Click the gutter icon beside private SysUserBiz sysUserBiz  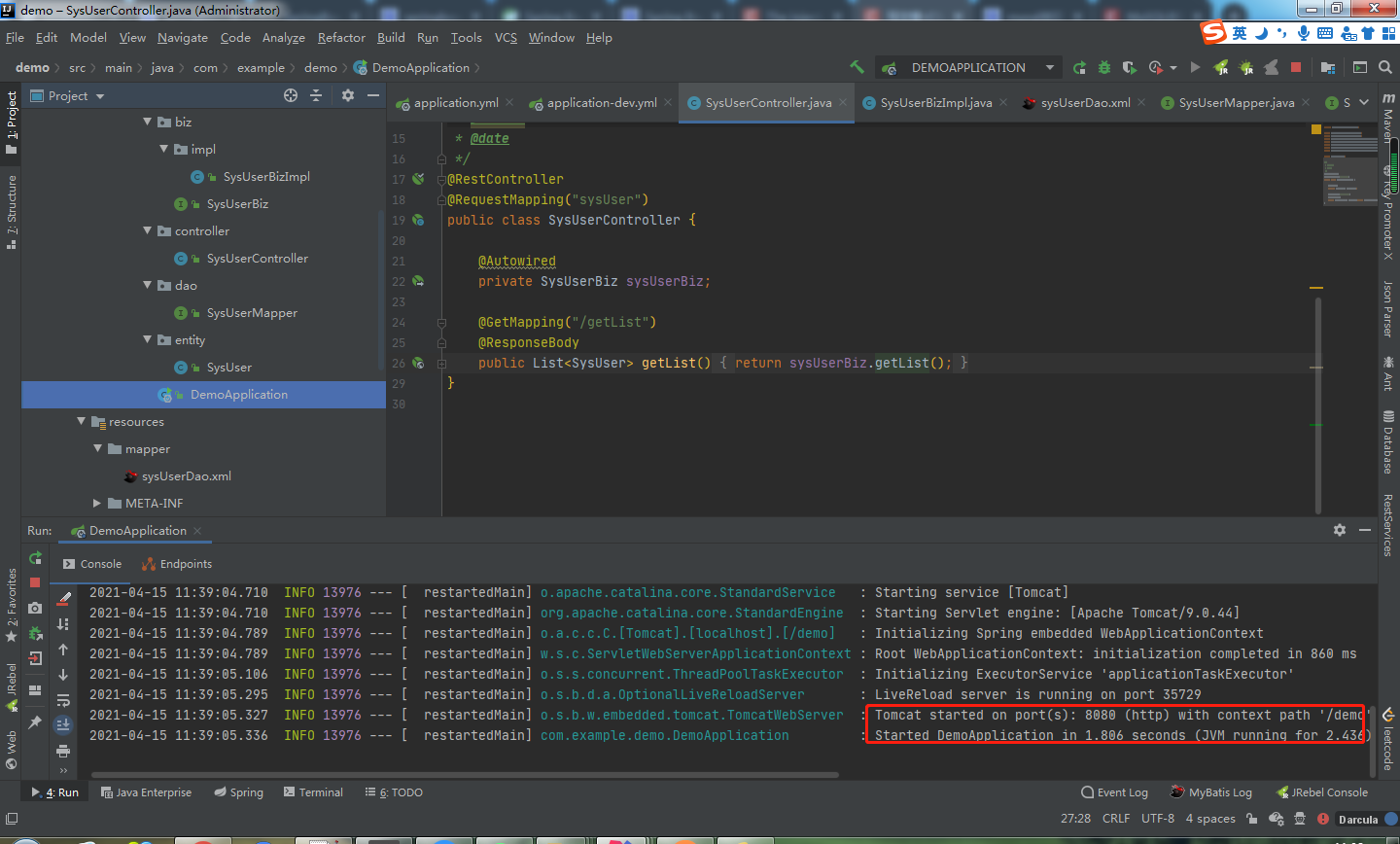(418, 281)
